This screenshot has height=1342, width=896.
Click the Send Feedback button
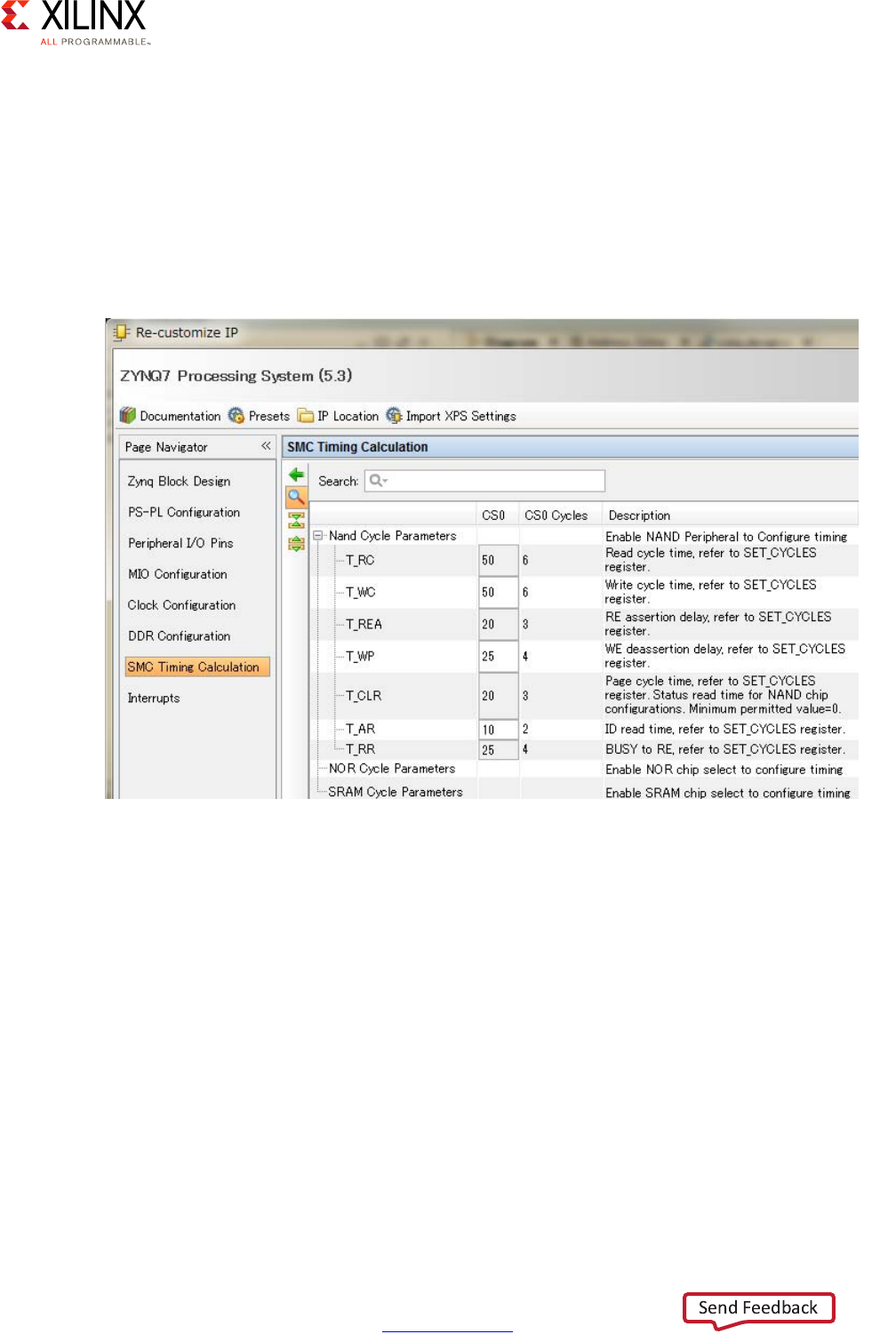758,1308
